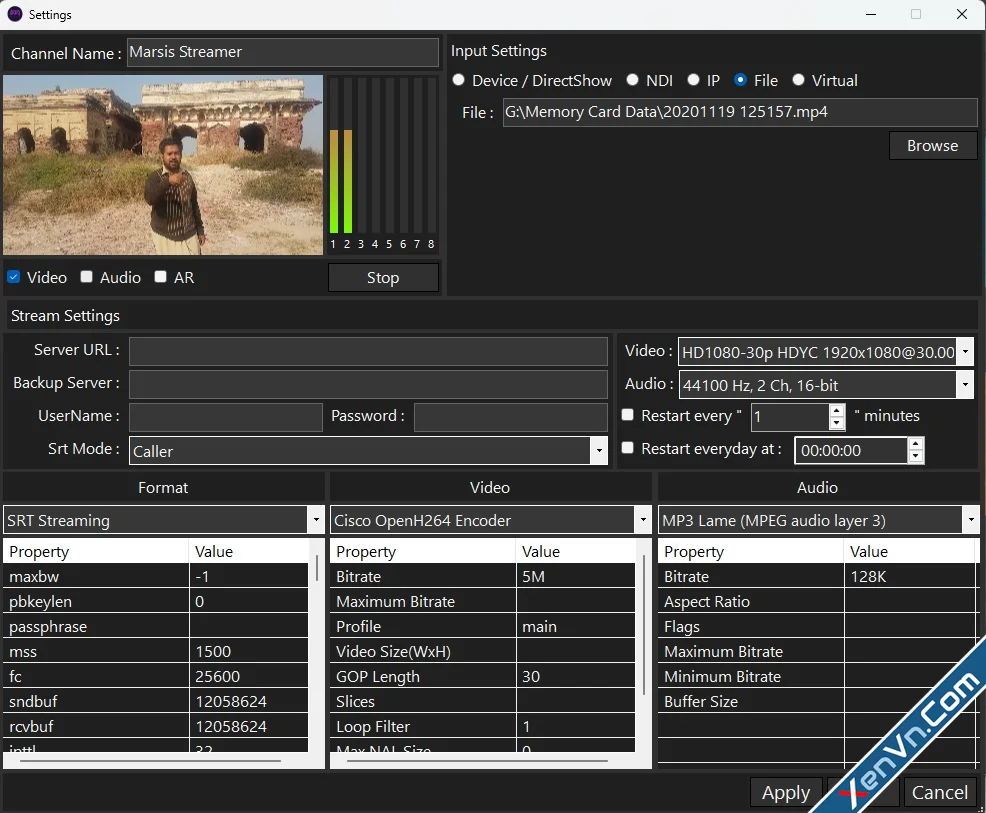Click the Settings app icon in title bar
This screenshot has width=986, height=813.
(14, 14)
